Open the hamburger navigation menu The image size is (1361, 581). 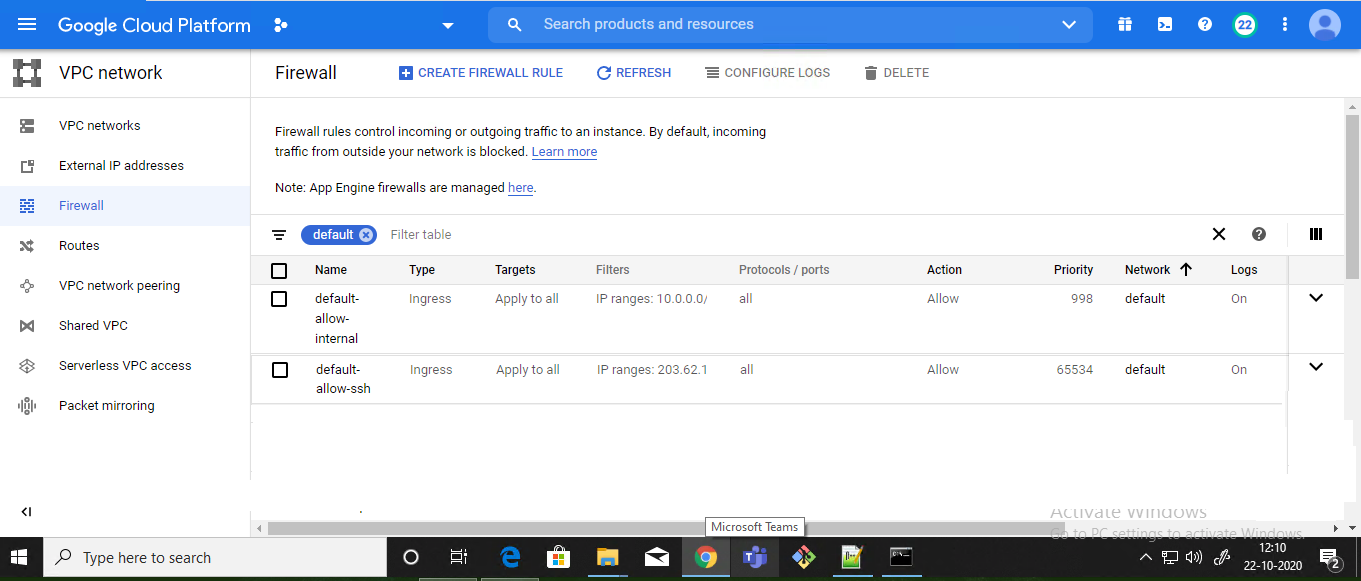[x=27, y=24]
